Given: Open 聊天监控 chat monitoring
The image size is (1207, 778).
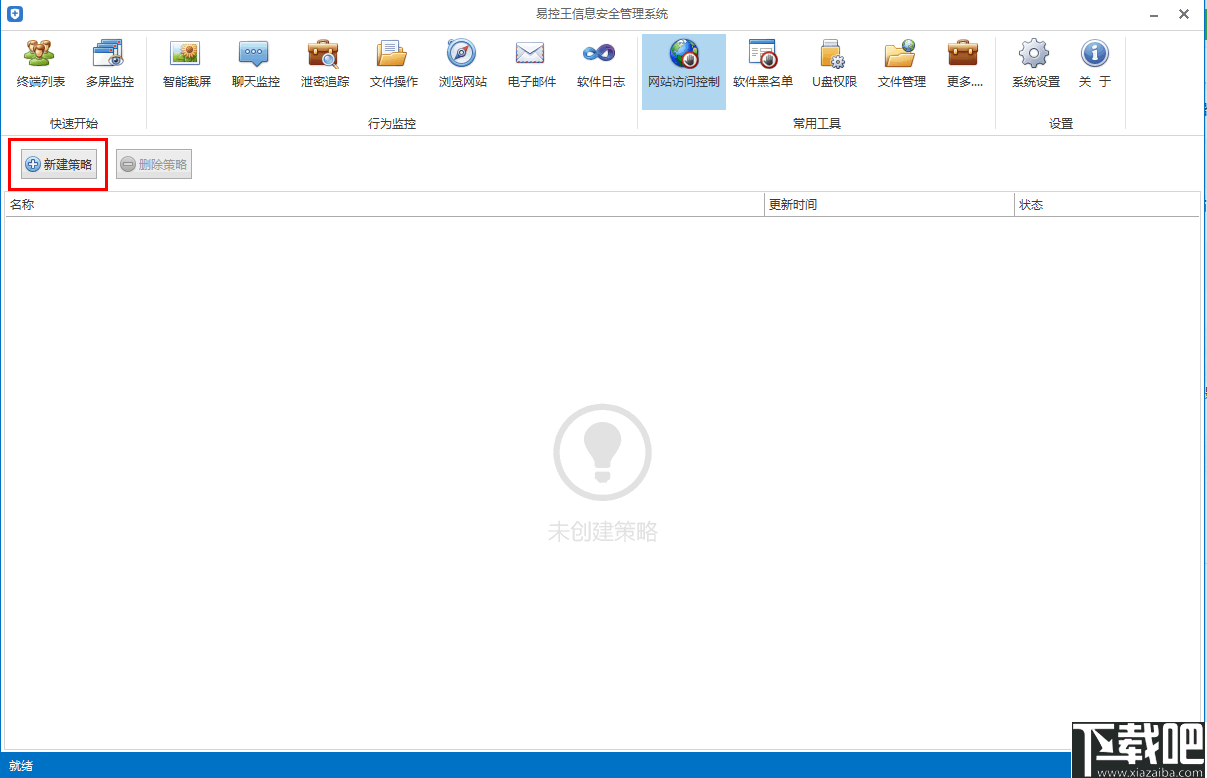Looking at the screenshot, I should (255, 64).
